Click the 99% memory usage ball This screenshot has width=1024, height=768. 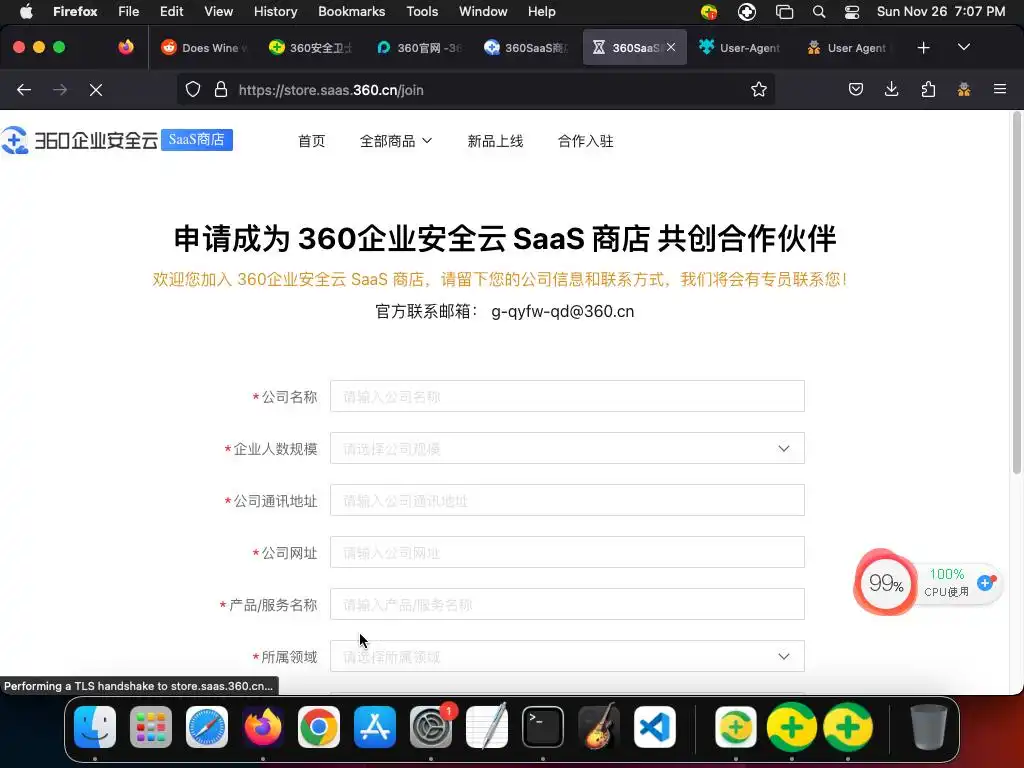pyautogui.click(x=886, y=583)
